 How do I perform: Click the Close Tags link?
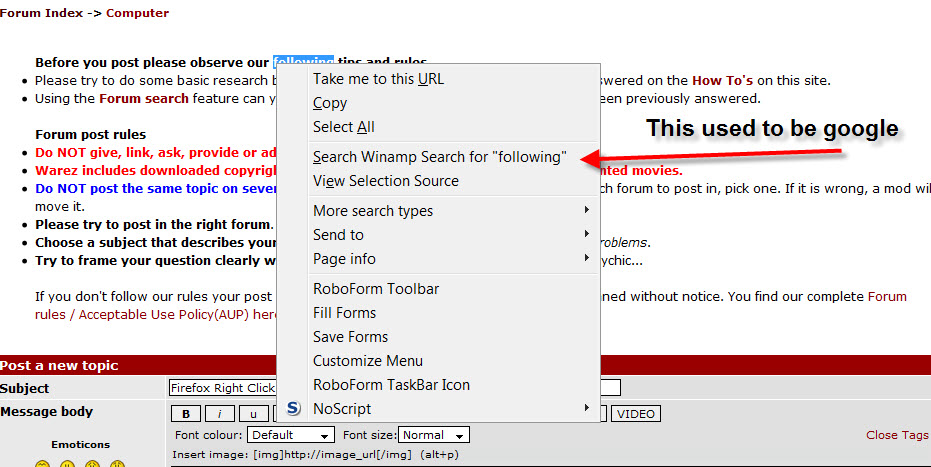897,435
